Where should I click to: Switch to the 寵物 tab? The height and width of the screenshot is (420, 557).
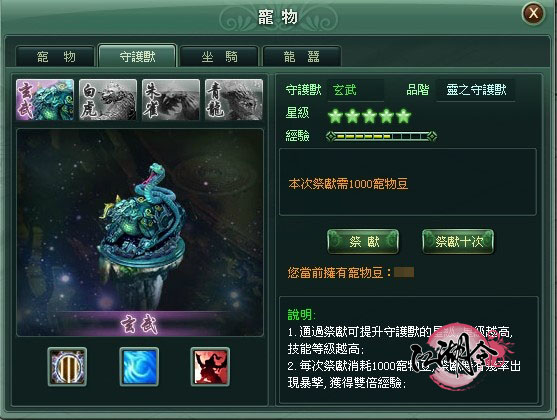(55, 56)
